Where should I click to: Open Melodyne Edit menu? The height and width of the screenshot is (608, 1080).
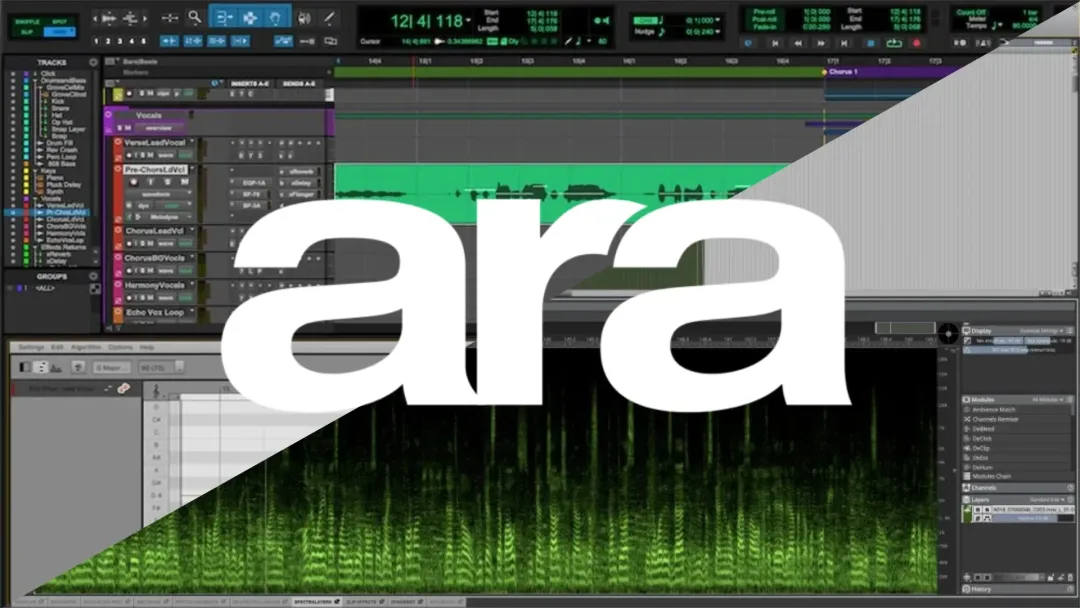click(57, 348)
